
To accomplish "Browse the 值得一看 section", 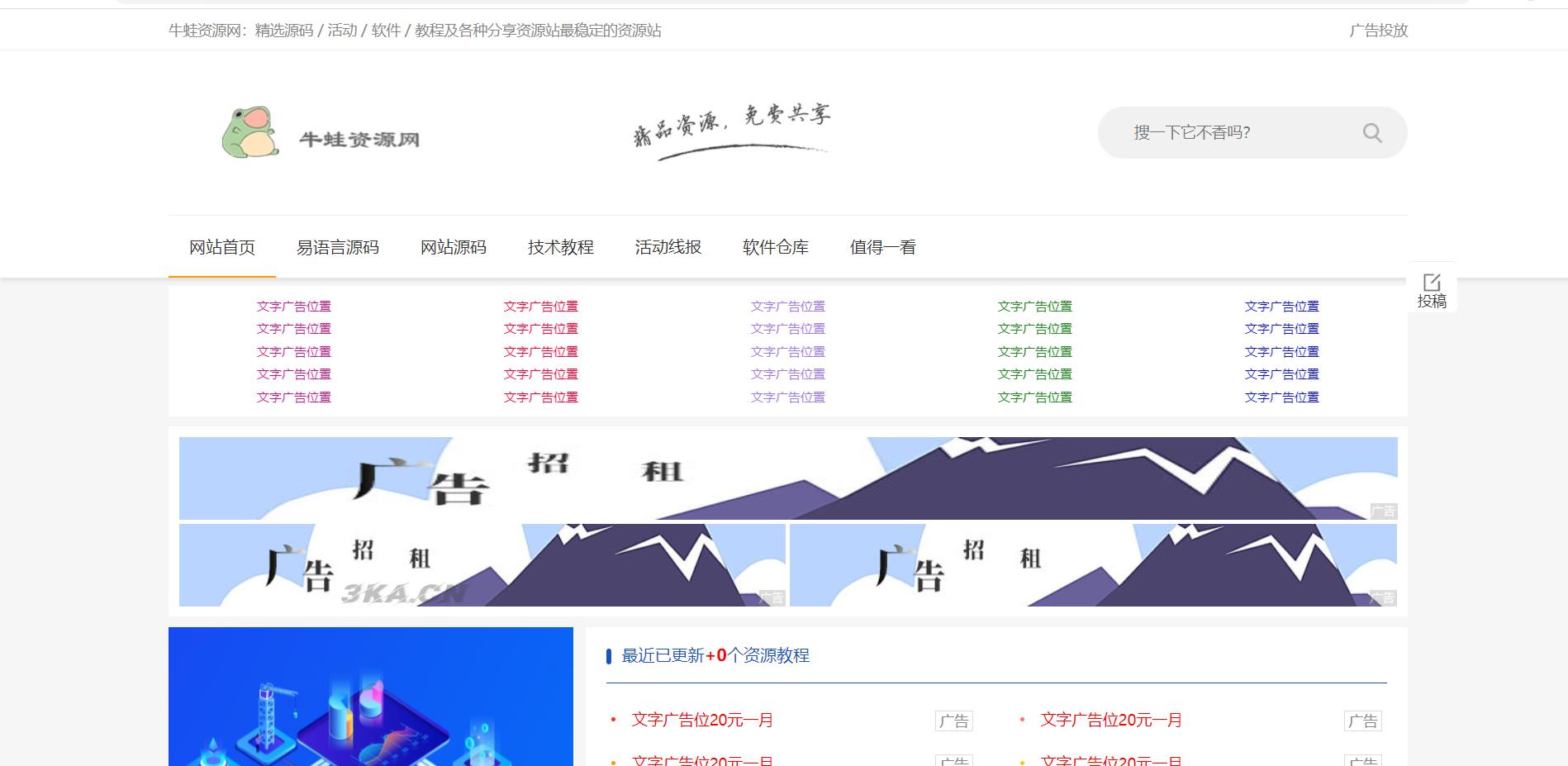I will coord(882,247).
